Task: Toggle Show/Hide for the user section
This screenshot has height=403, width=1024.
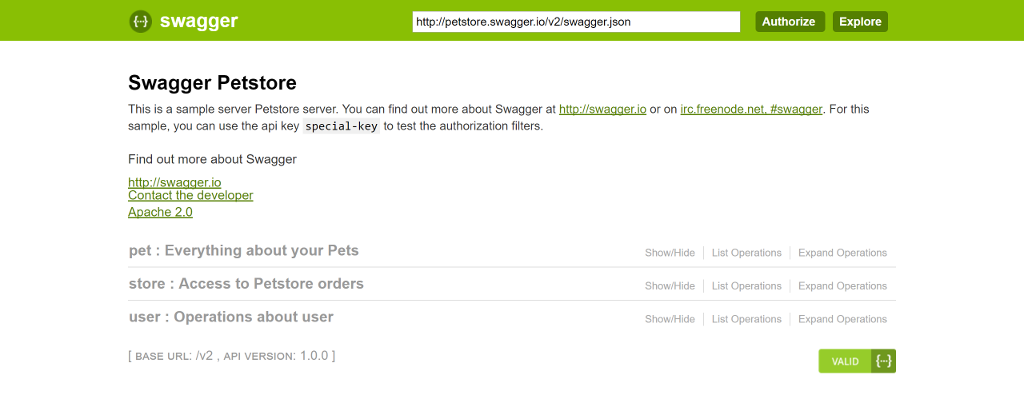Action: click(669, 319)
